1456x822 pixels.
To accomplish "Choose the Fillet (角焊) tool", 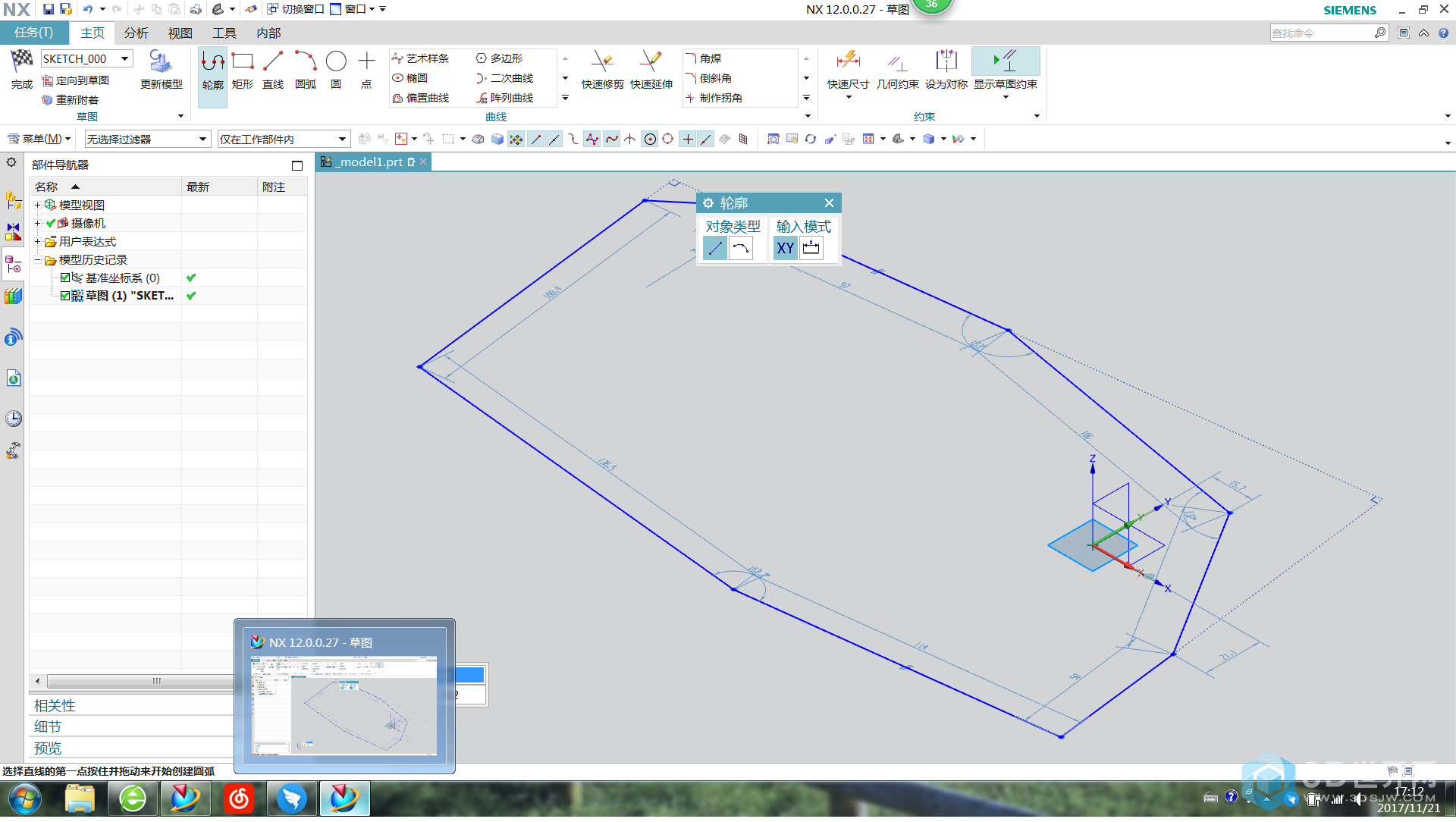I will 703,58.
